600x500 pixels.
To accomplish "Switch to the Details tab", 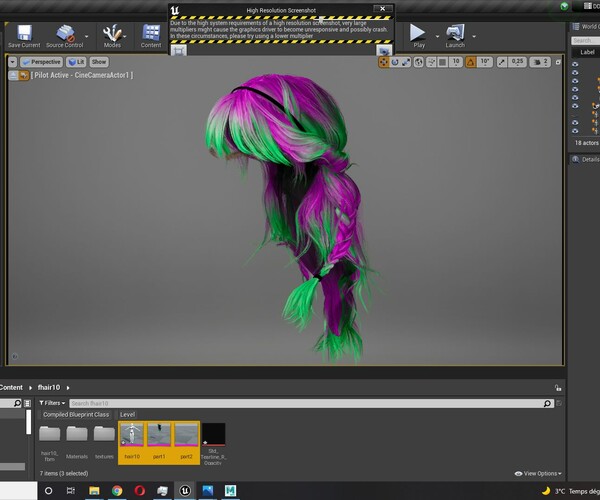I will click(x=586, y=160).
